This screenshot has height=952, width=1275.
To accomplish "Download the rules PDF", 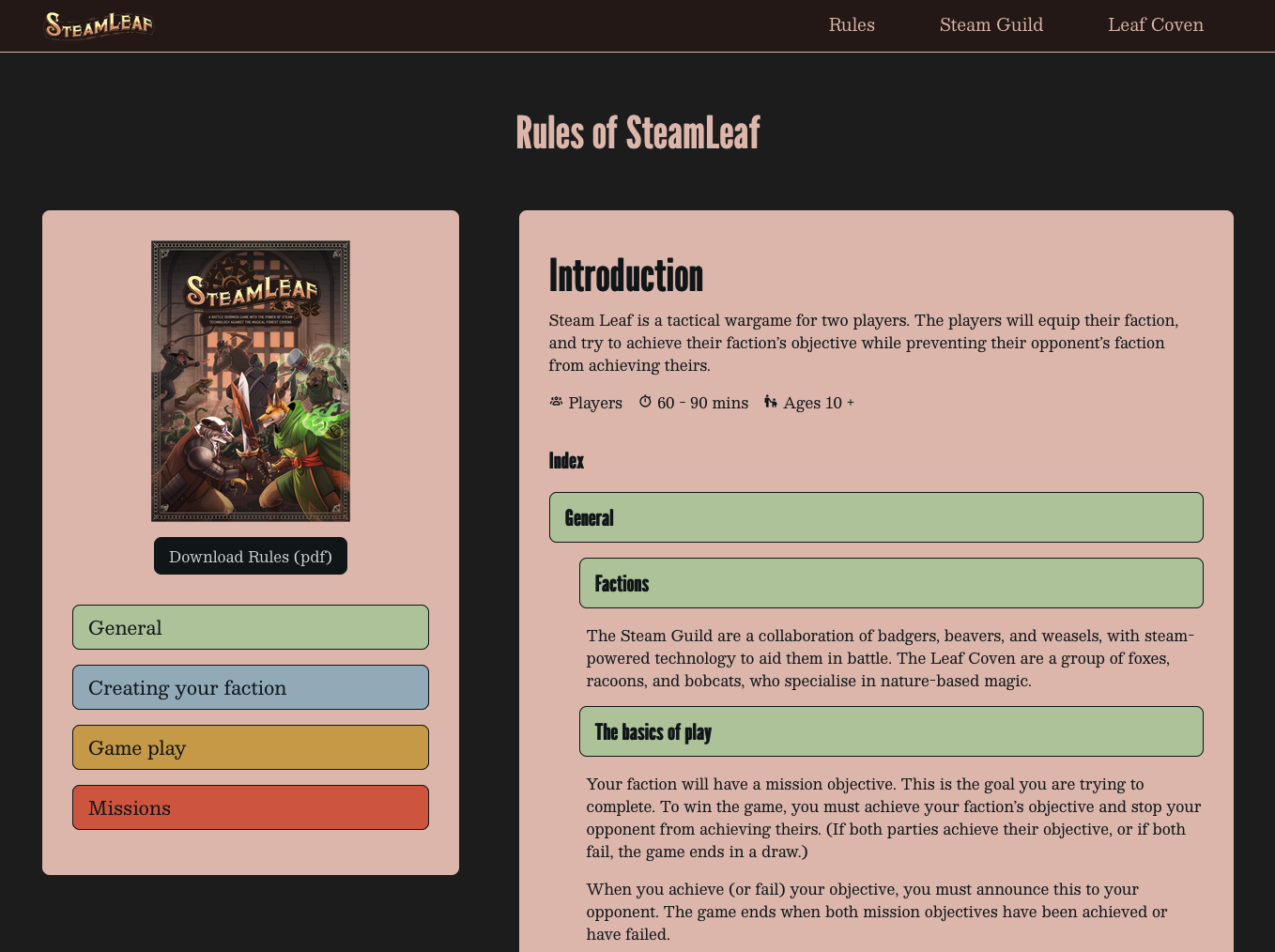I will click(251, 556).
